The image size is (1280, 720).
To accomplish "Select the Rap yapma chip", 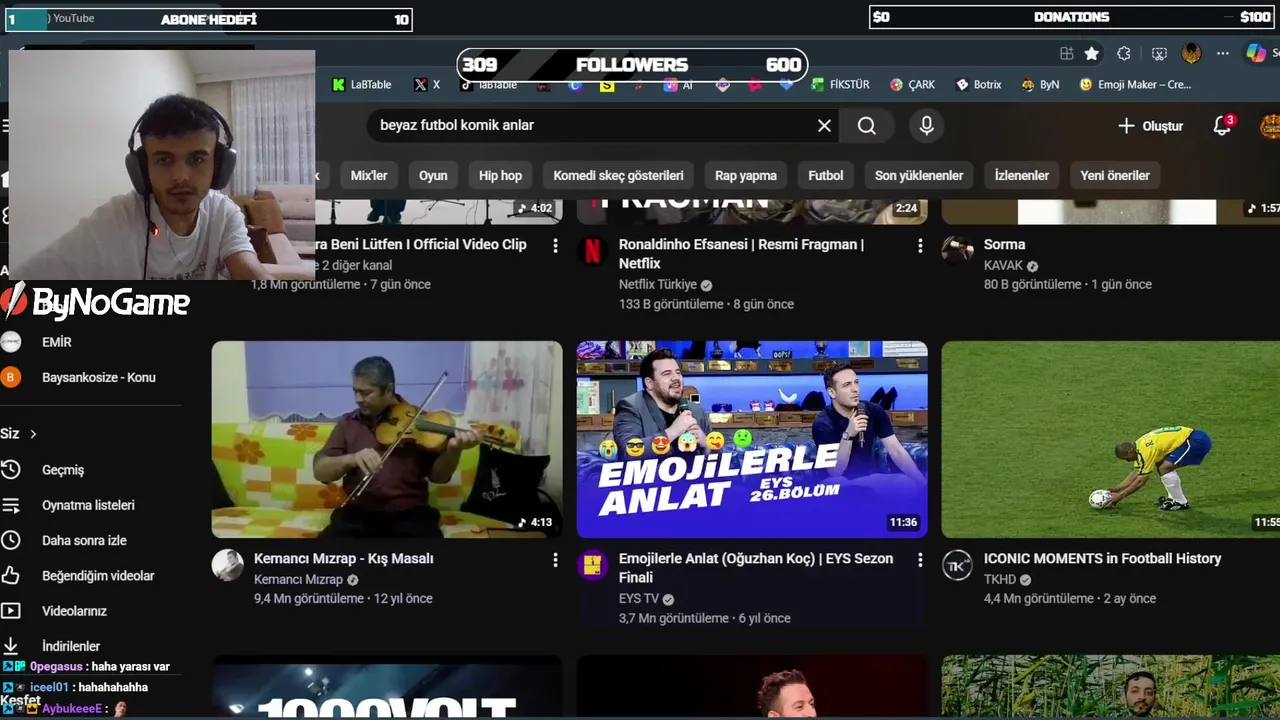I will click(746, 175).
